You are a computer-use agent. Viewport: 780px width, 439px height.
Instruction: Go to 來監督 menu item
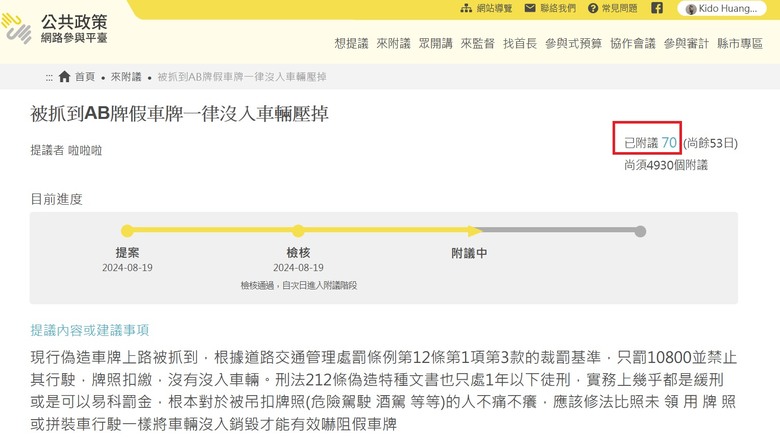pos(478,44)
